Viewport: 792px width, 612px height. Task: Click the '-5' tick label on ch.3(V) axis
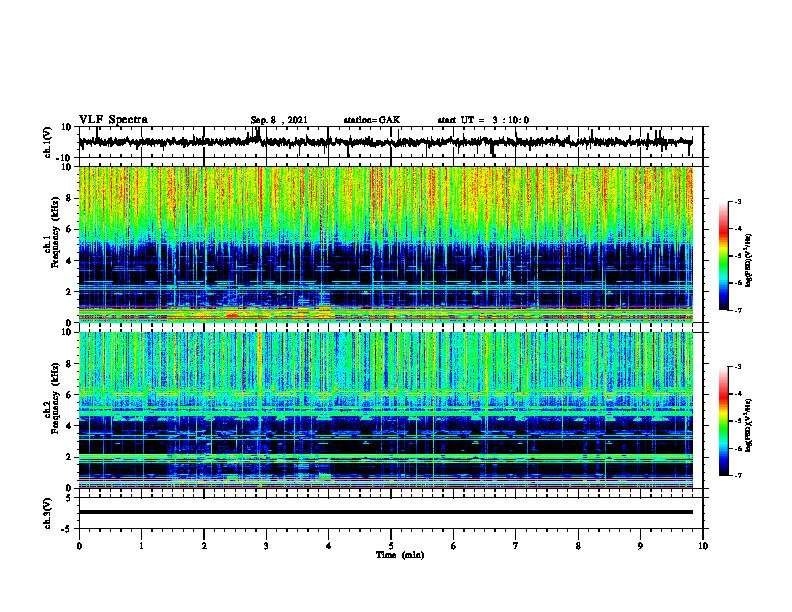click(66, 529)
